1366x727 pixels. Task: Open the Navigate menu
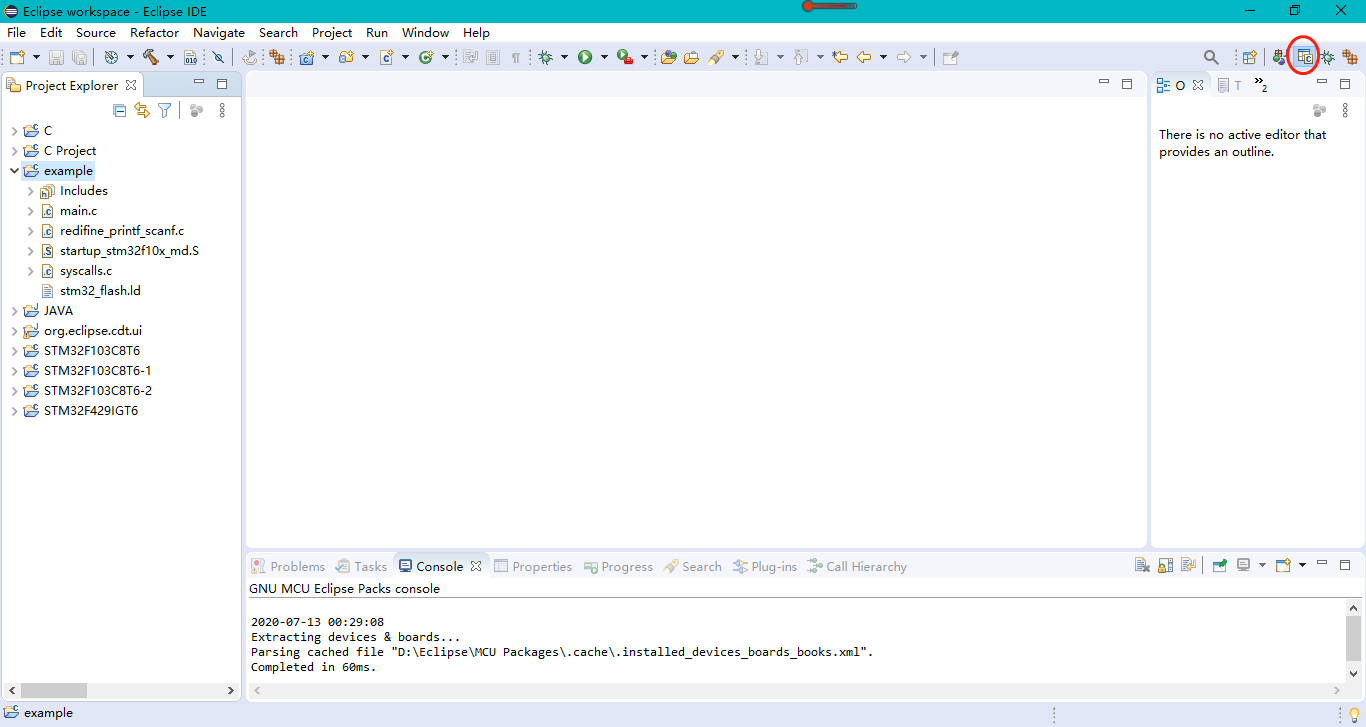point(219,33)
